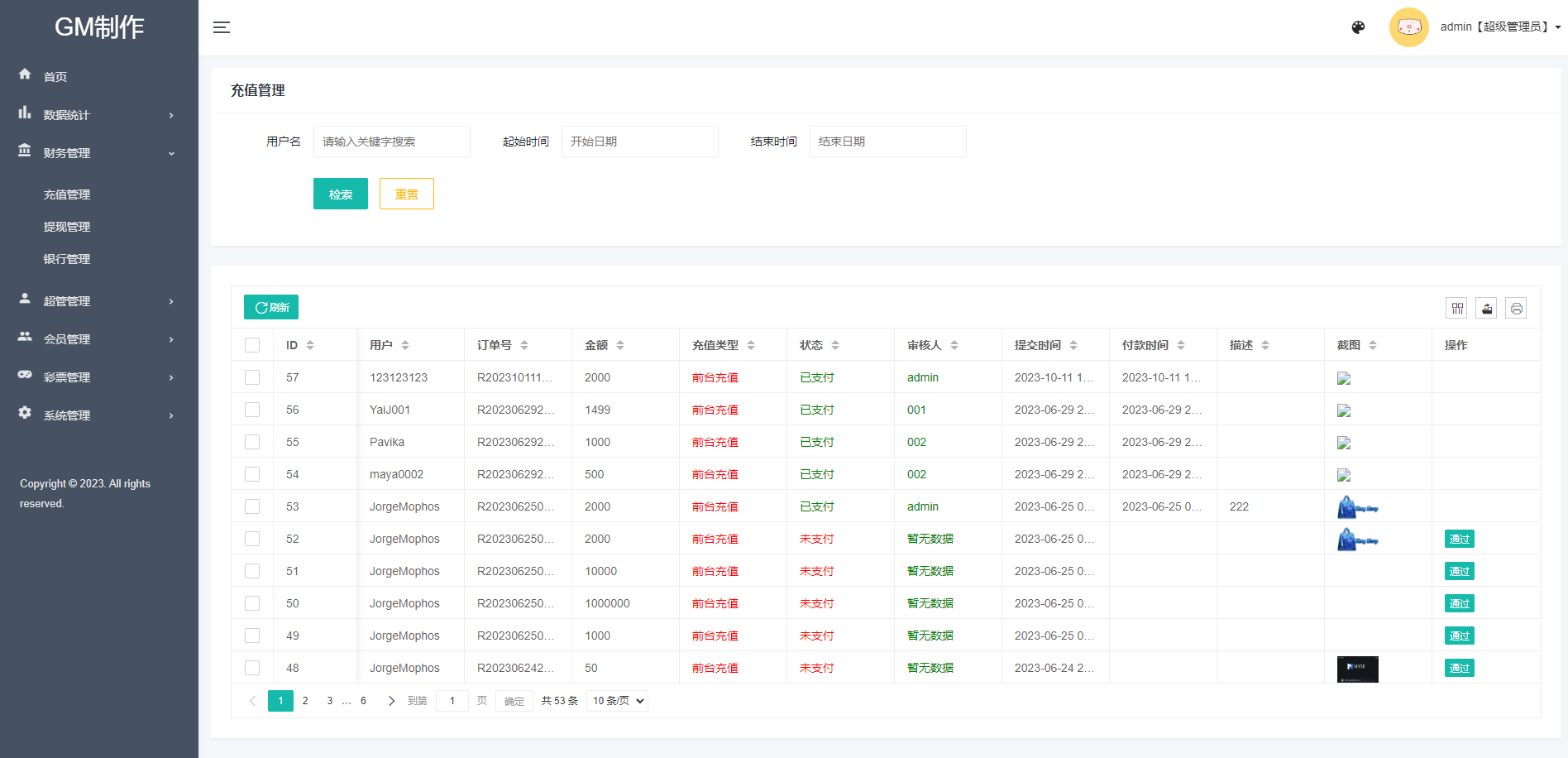Click the 用户名 keyword search field
1568x758 pixels.
[x=391, y=142]
